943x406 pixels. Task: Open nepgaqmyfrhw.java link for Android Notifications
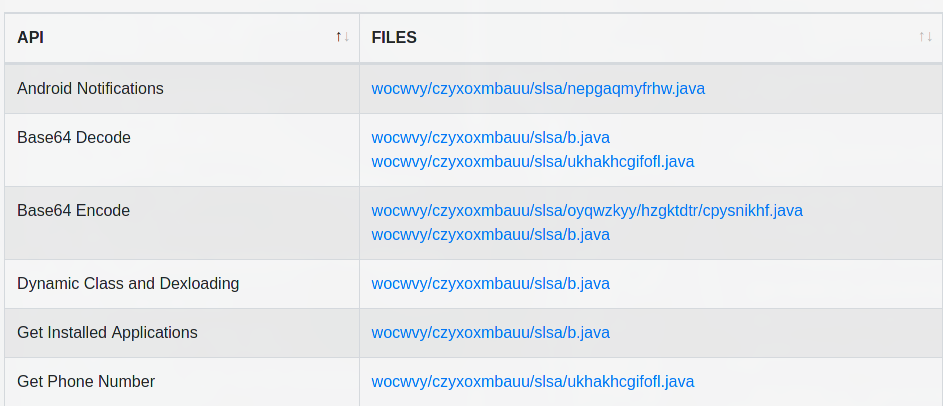point(538,89)
